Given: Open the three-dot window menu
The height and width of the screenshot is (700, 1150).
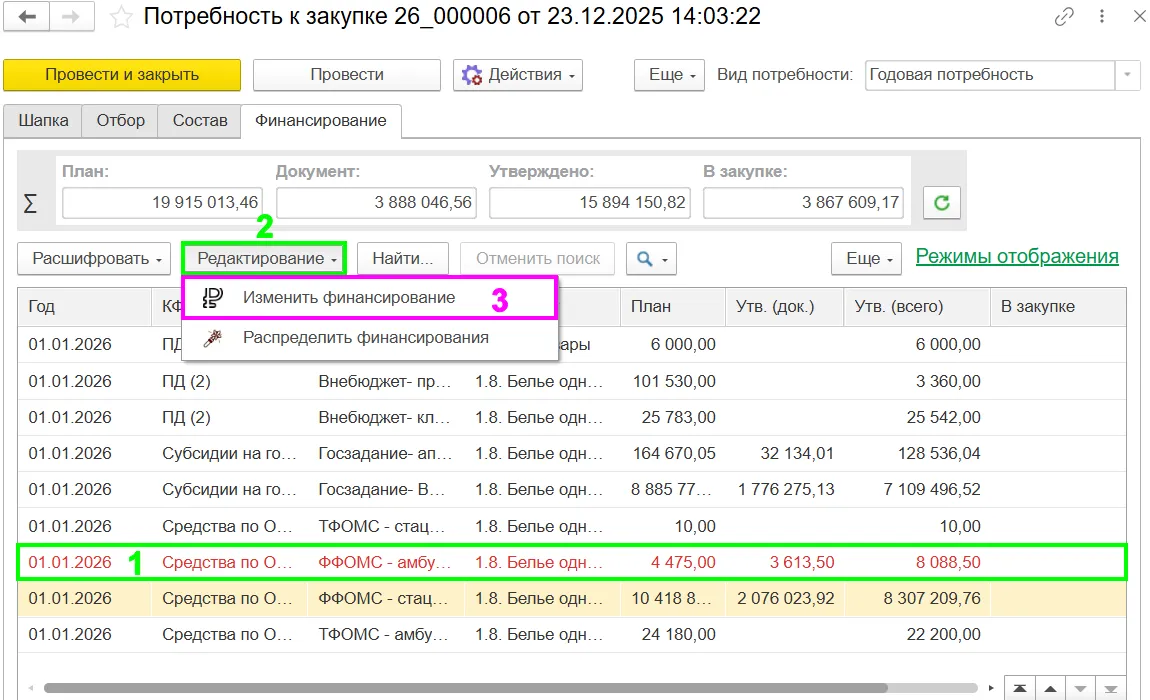Looking at the screenshot, I should click(1102, 16).
